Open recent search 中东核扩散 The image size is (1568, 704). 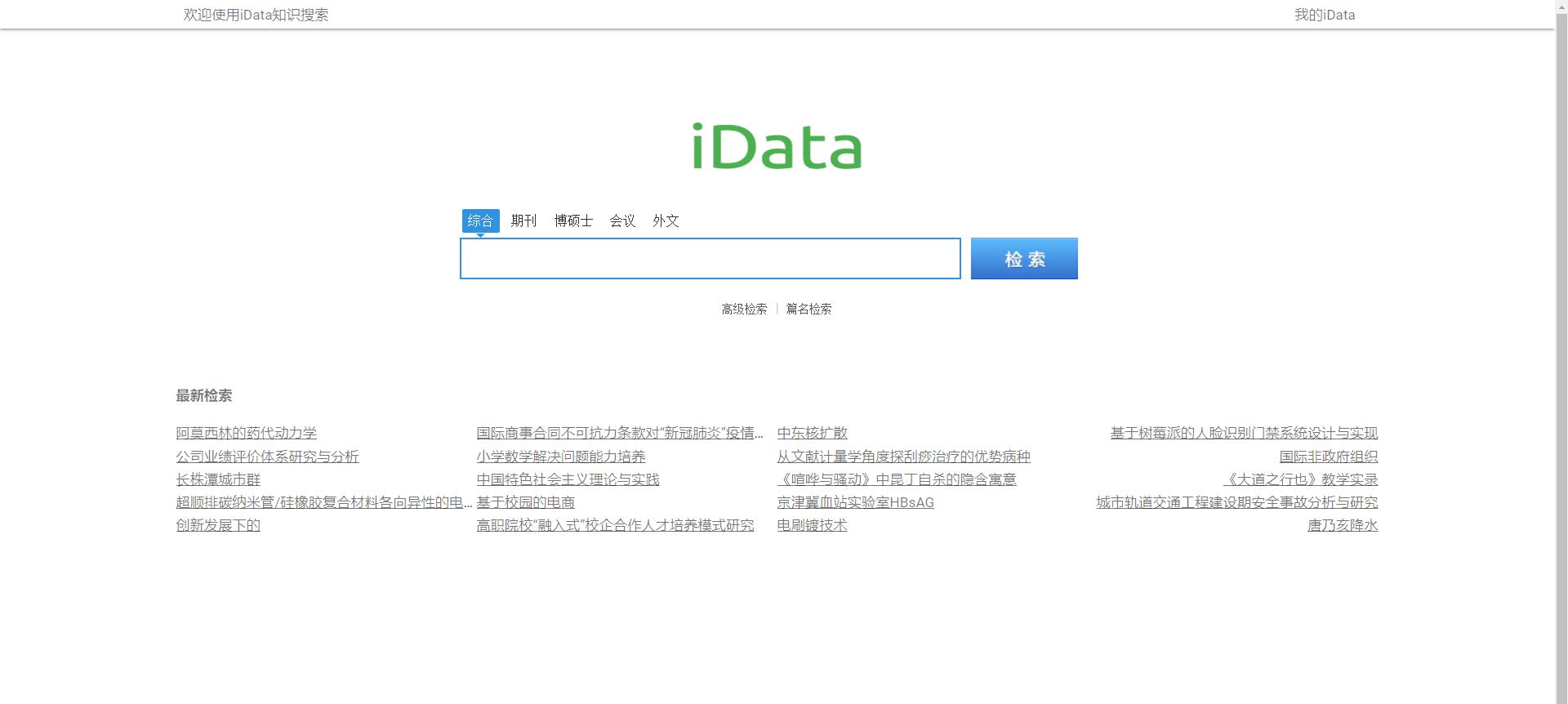pos(813,433)
